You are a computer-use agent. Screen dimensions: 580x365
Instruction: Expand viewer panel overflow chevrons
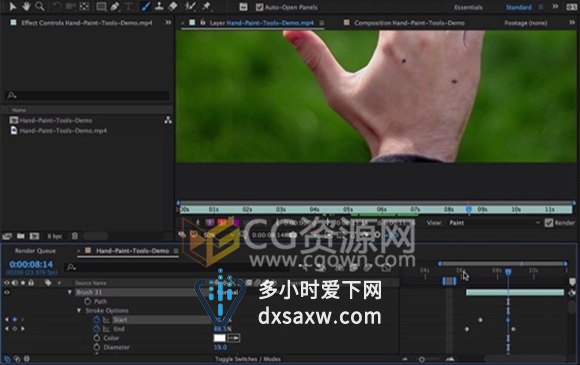point(572,23)
